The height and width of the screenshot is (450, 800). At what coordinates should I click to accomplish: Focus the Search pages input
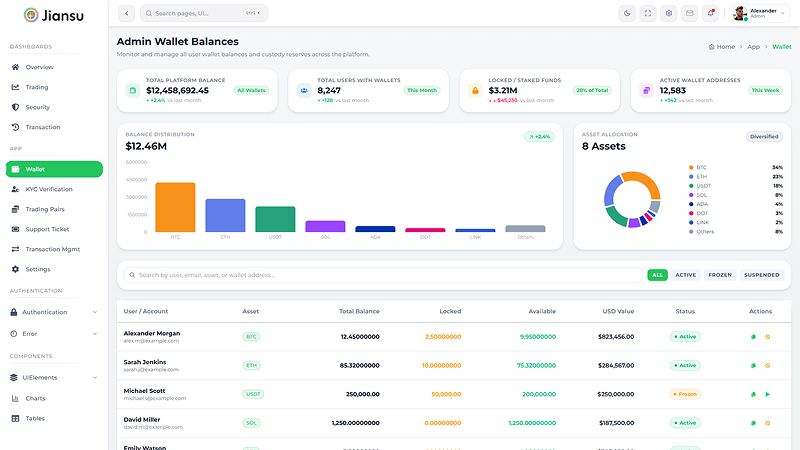click(x=204, y=13)
